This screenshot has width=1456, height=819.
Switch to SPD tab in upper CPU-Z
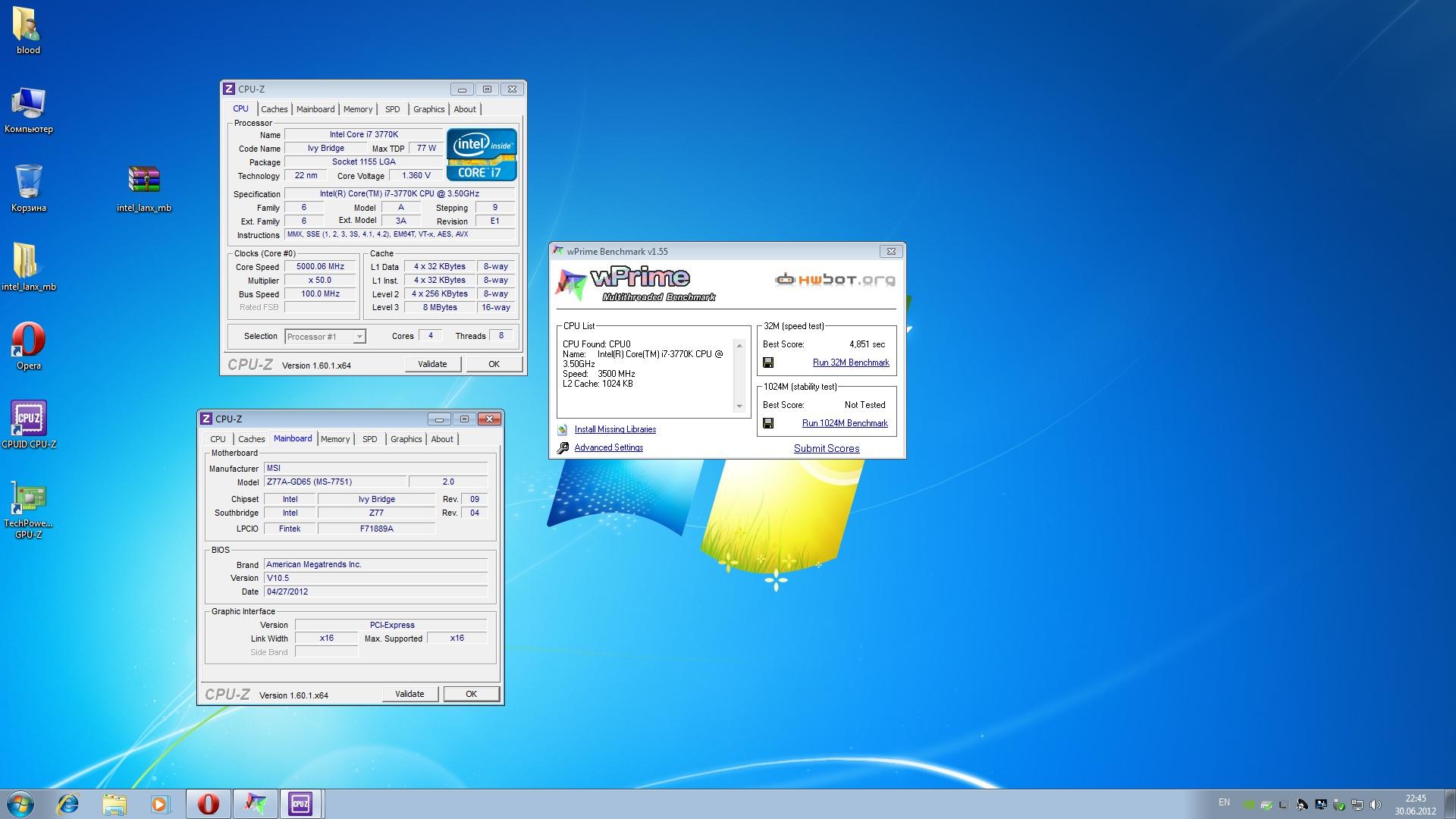[x=392, y=109]
